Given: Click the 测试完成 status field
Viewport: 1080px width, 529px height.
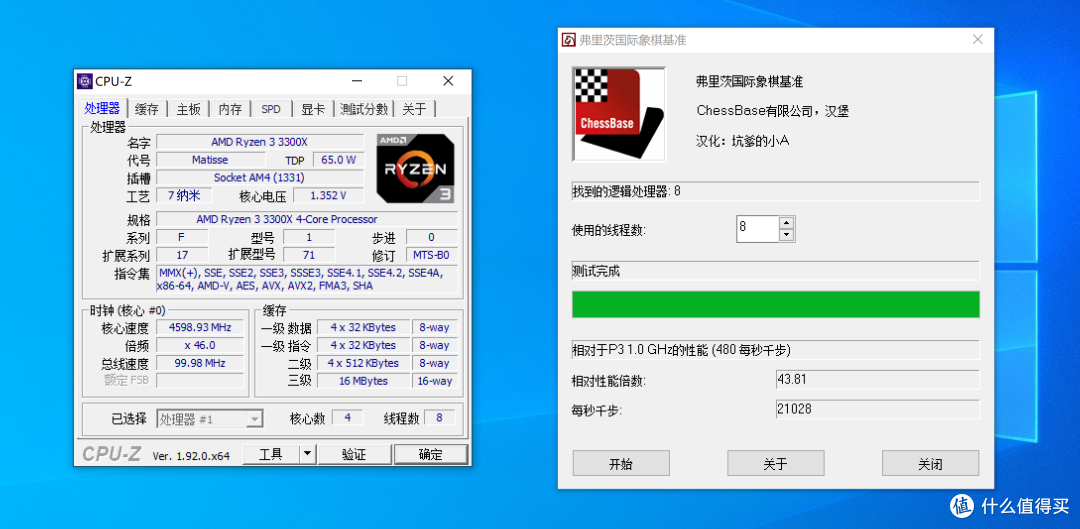Looking at the screenshot, I should (x=776, y=271).
